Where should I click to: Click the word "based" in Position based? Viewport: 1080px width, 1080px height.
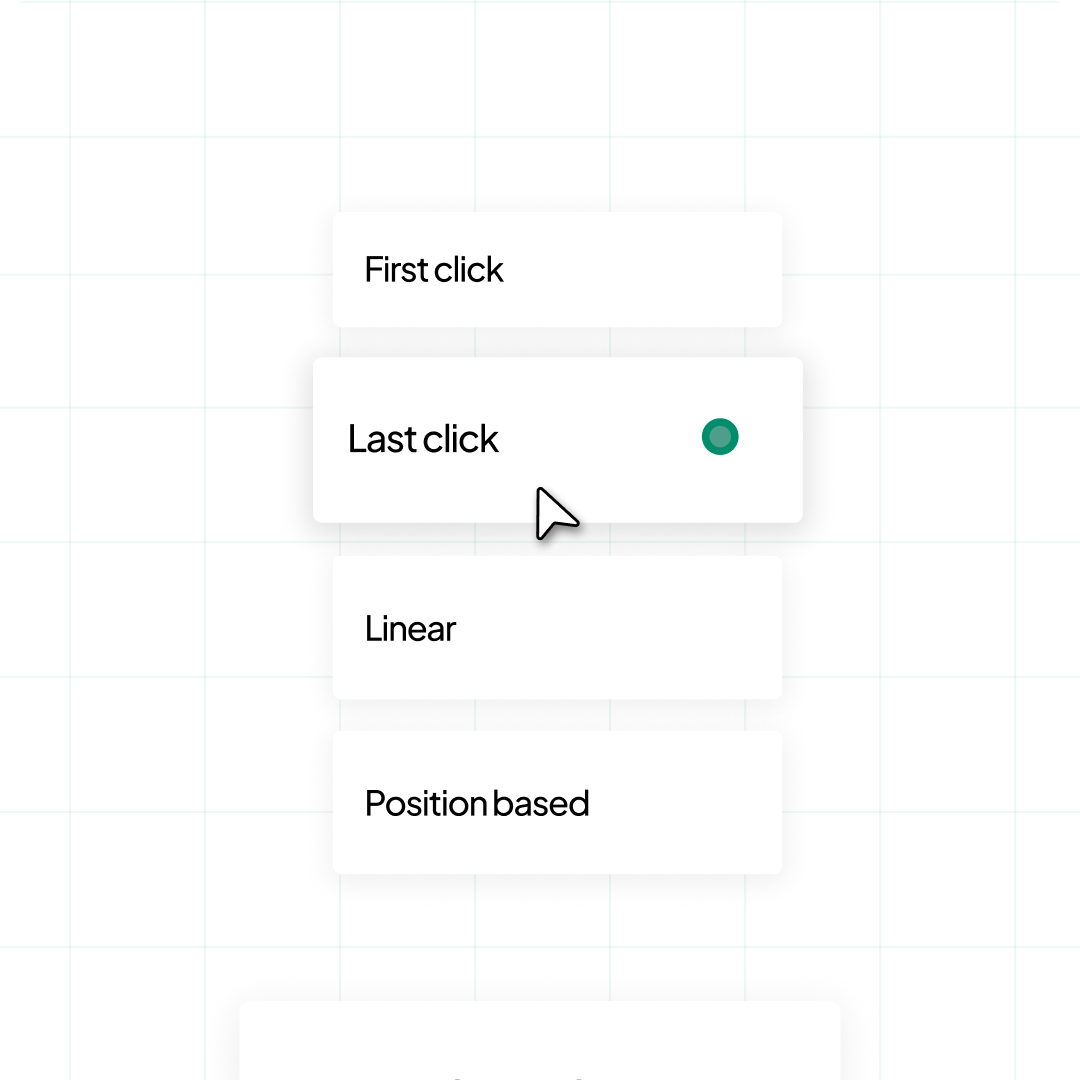(541, 803)
